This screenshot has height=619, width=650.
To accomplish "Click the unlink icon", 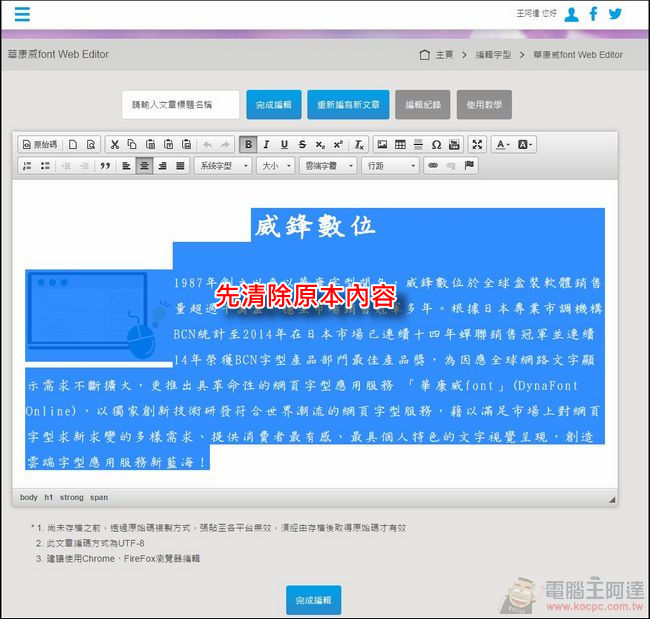I will (451, 165).
